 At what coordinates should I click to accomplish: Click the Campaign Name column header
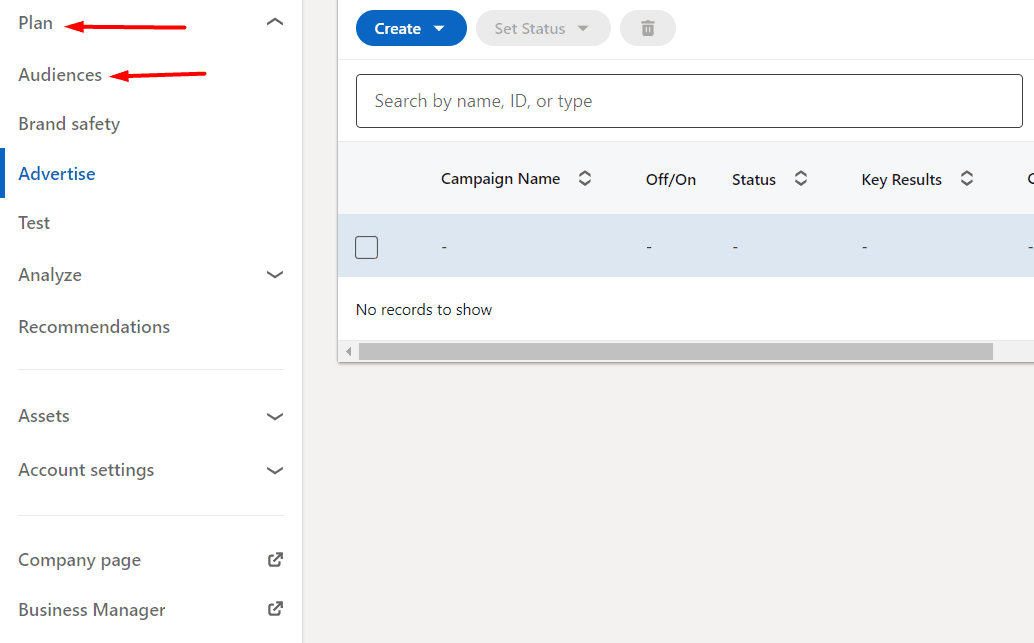[x=501, y=179]
